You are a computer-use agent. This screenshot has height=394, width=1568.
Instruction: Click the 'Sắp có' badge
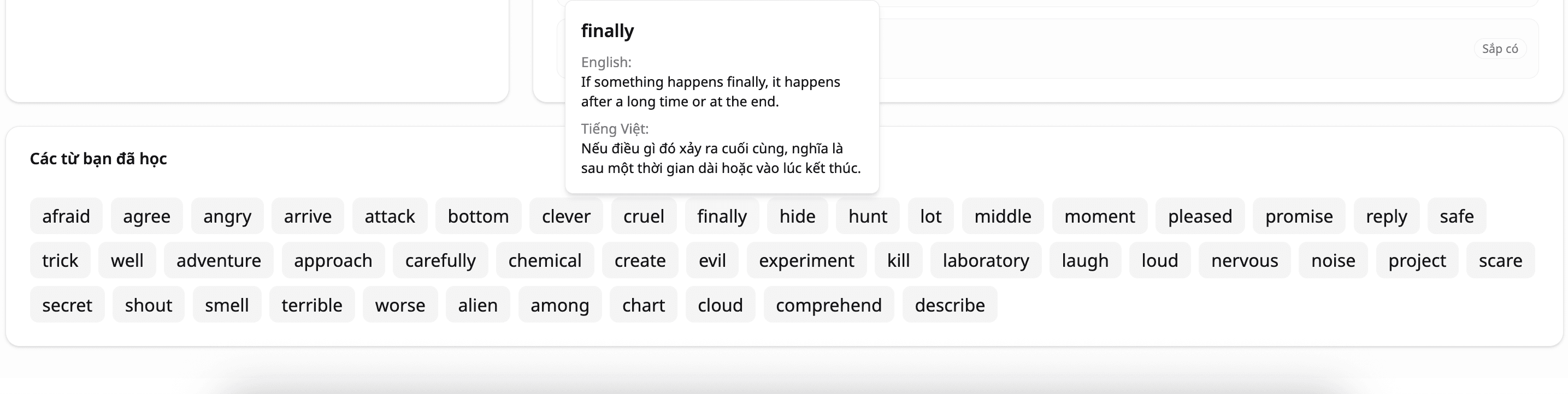click(1499, 49)
